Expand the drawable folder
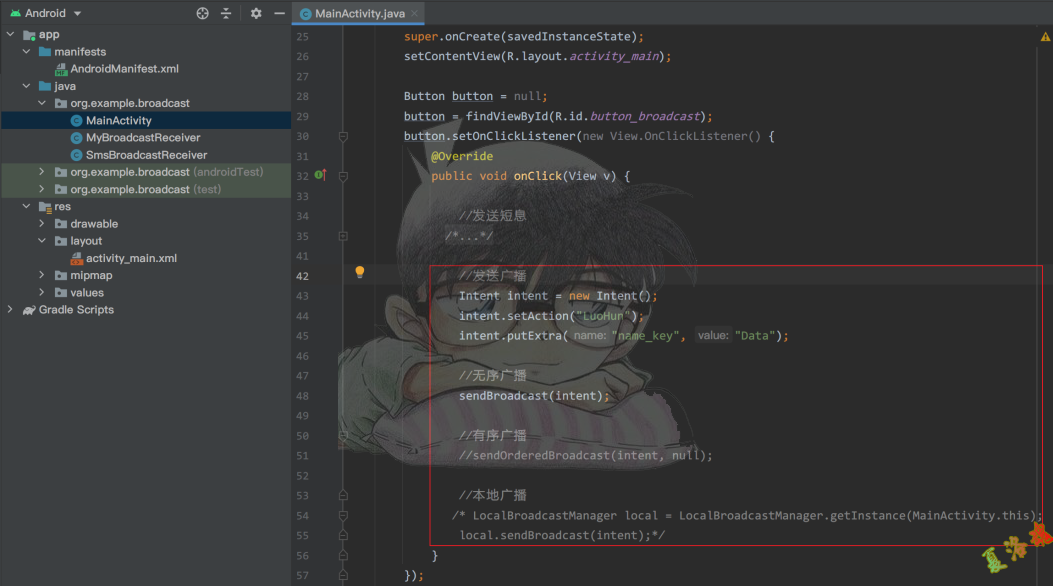Image resolution: width=1053 pixels, height=586 pixels. pyautogui.click(x=42, y=224)
